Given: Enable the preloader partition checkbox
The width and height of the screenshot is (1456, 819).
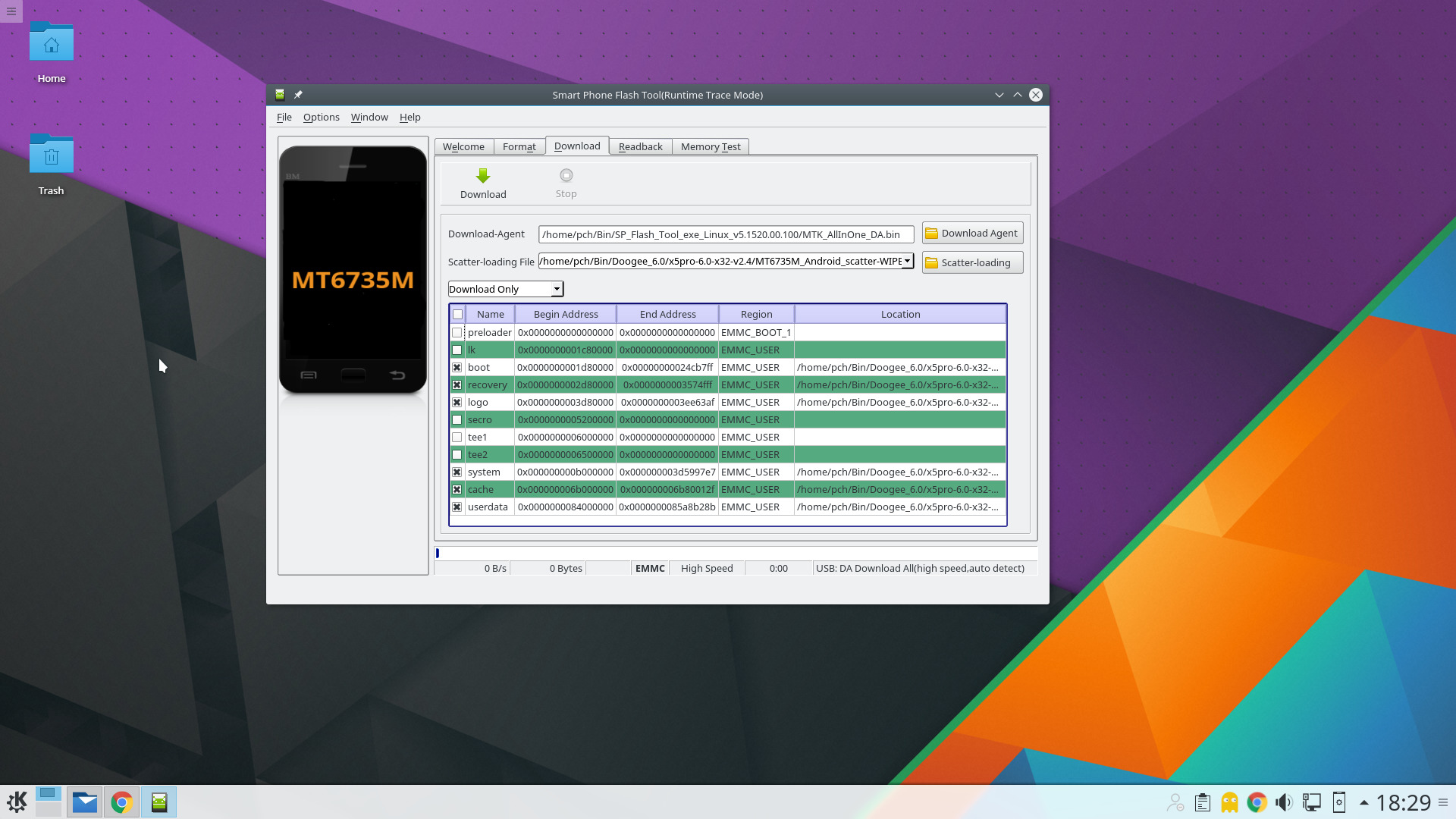Looking at the screenshot, I should click(457, 333).
